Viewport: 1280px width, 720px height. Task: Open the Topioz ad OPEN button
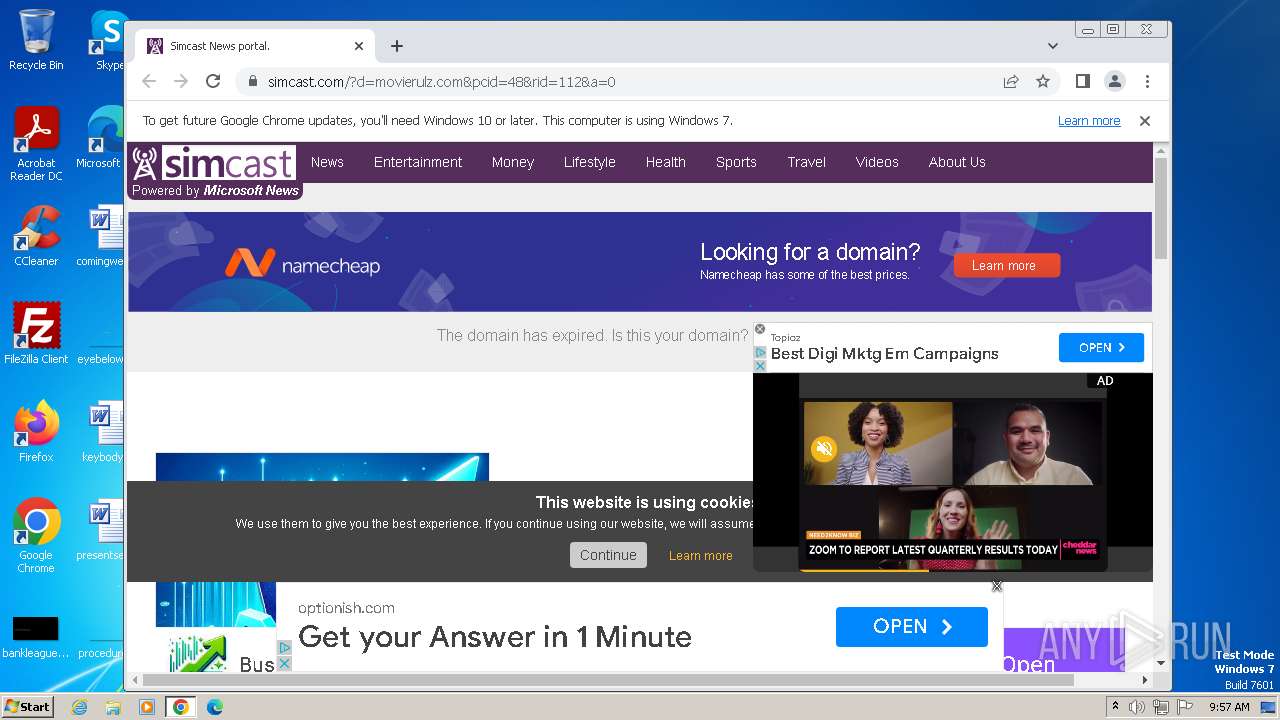pos(1101,348)
